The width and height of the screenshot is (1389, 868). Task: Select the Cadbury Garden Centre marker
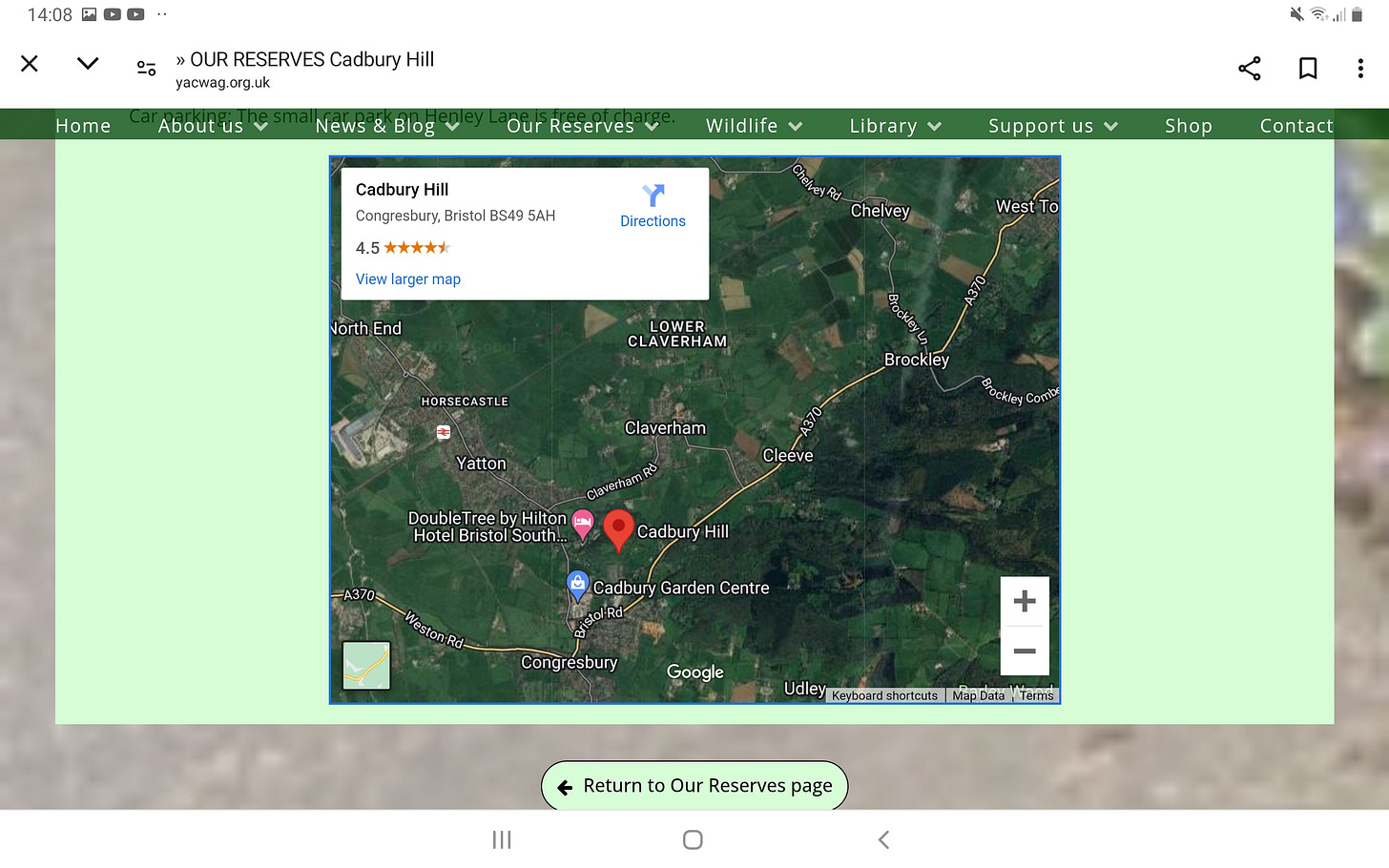pyautogui.click(x=577, y=585)
